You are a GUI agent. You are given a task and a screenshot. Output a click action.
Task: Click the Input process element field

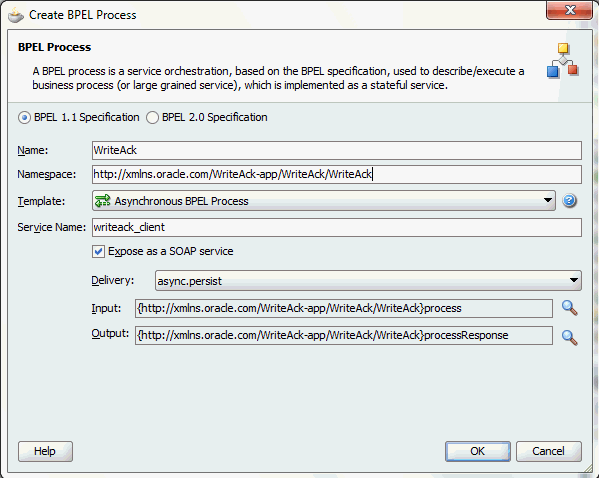point(343,308)
